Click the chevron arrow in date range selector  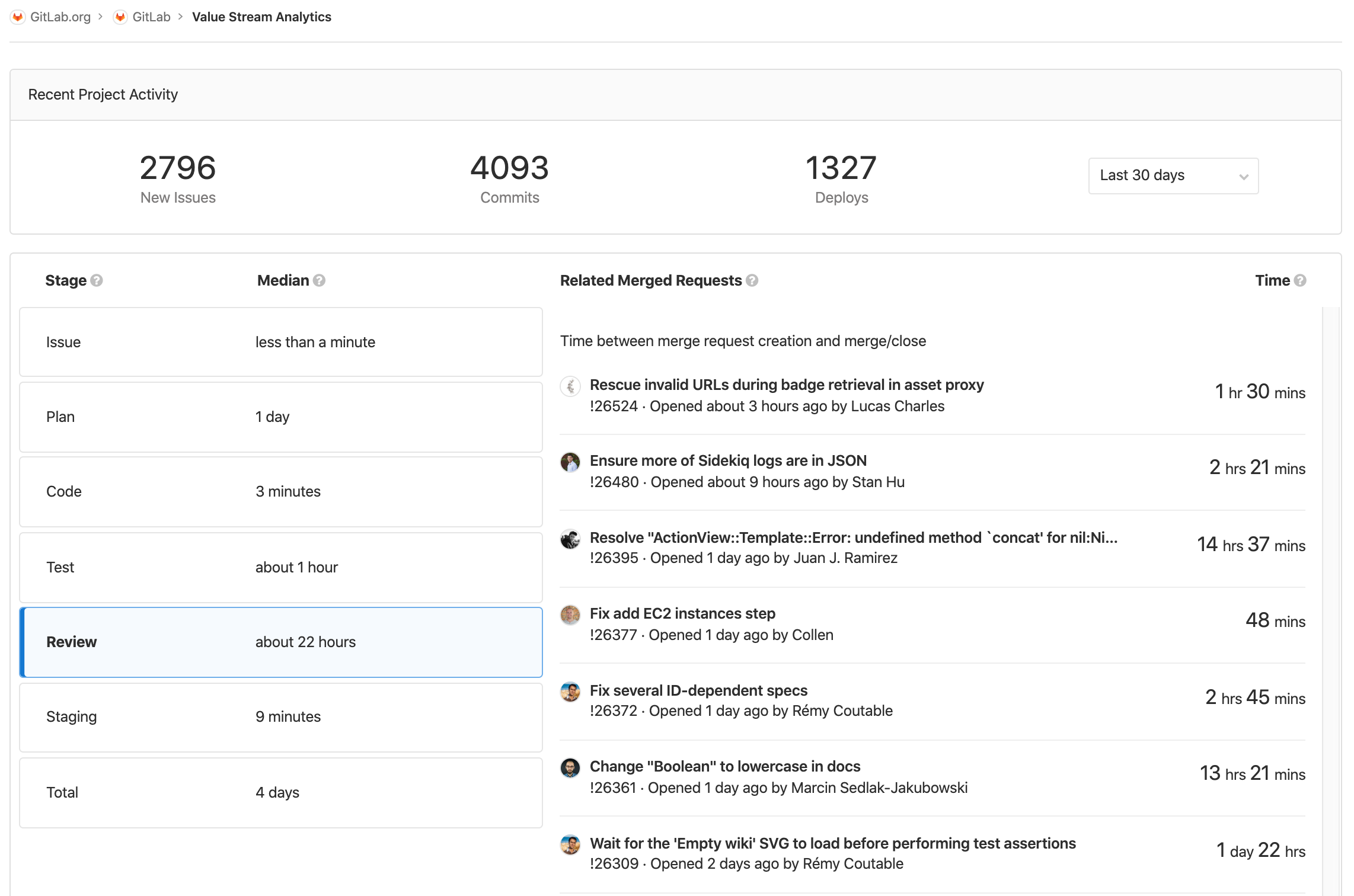1244,177
